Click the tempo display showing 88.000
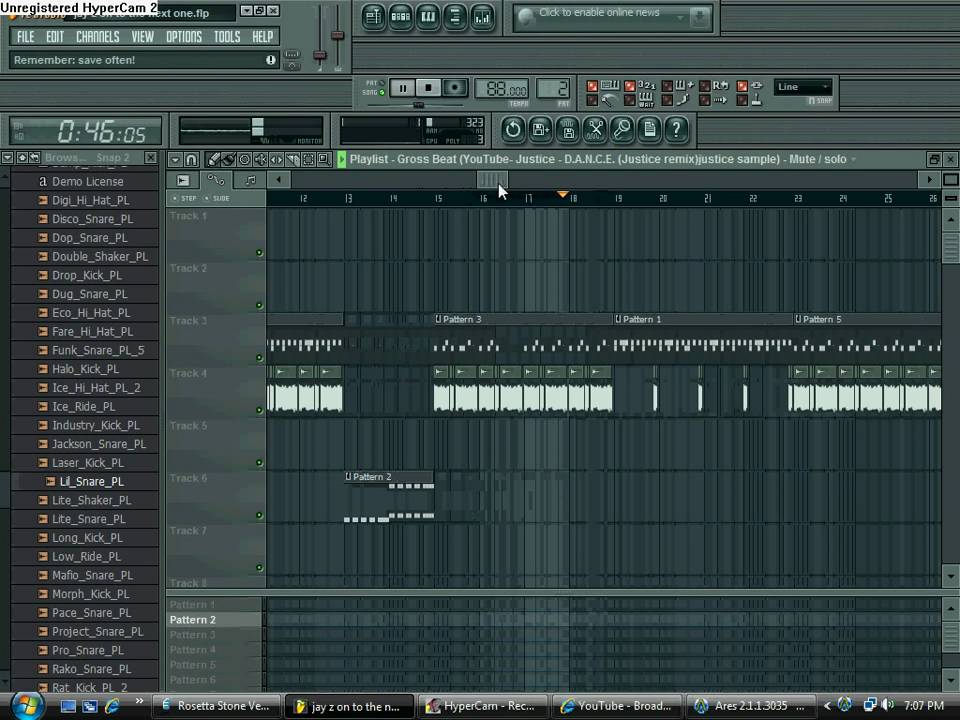 pyautogui.click(x=501, y=89)
